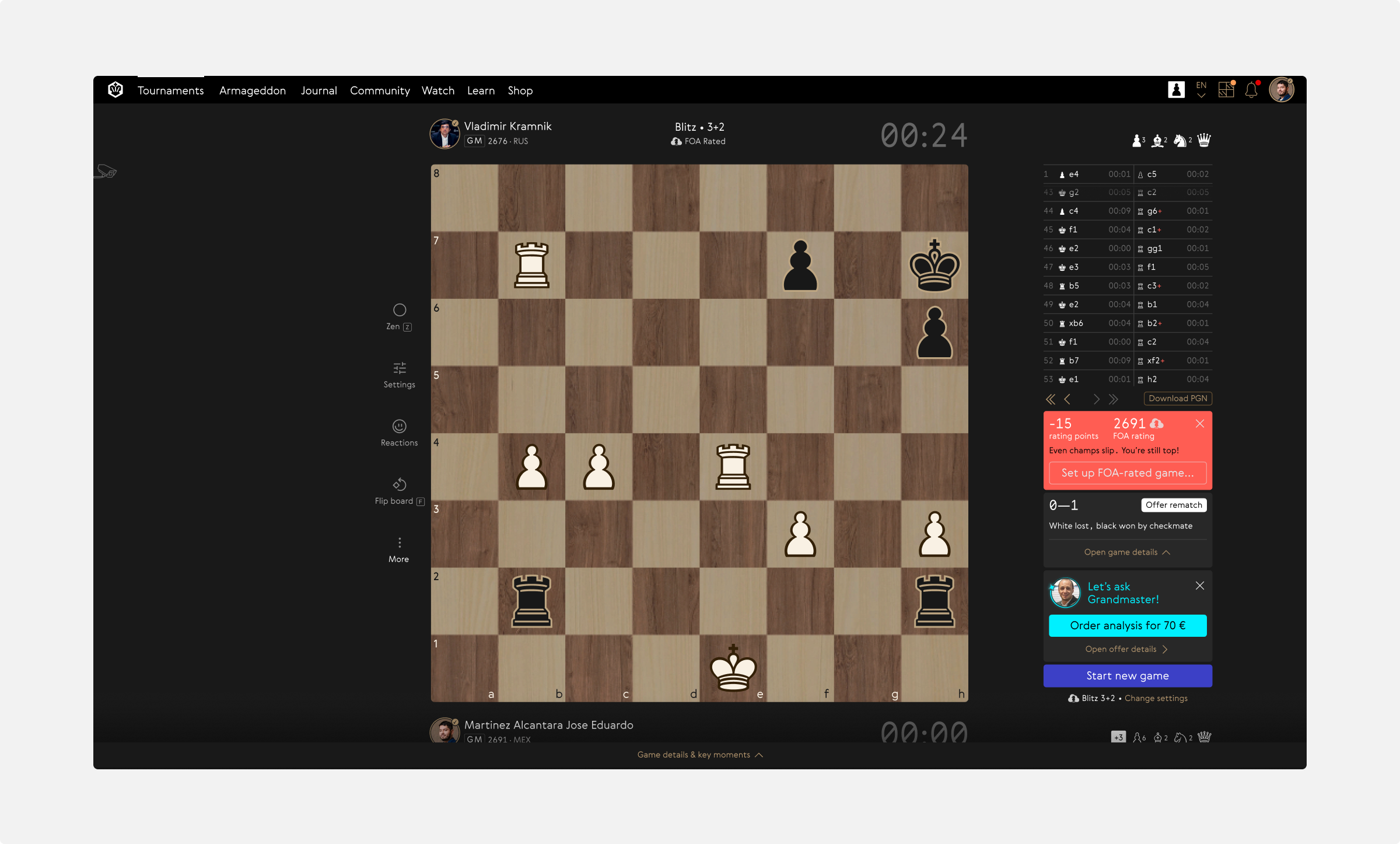Open the notifications bell icon
The width and height of the screenshot is (1400, 844).
(1251, 90)
